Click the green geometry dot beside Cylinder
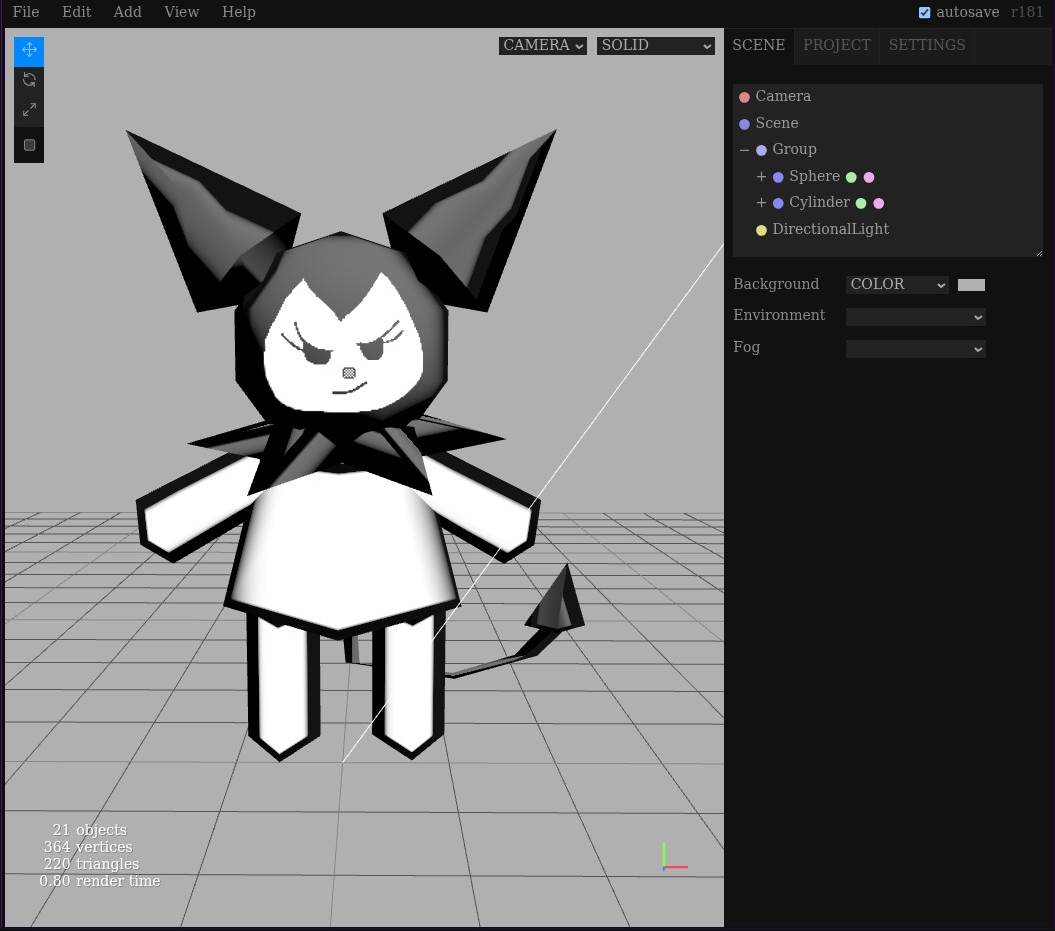Image resolution: width=1055 pixels, height=931 pixels. [861, 203]
